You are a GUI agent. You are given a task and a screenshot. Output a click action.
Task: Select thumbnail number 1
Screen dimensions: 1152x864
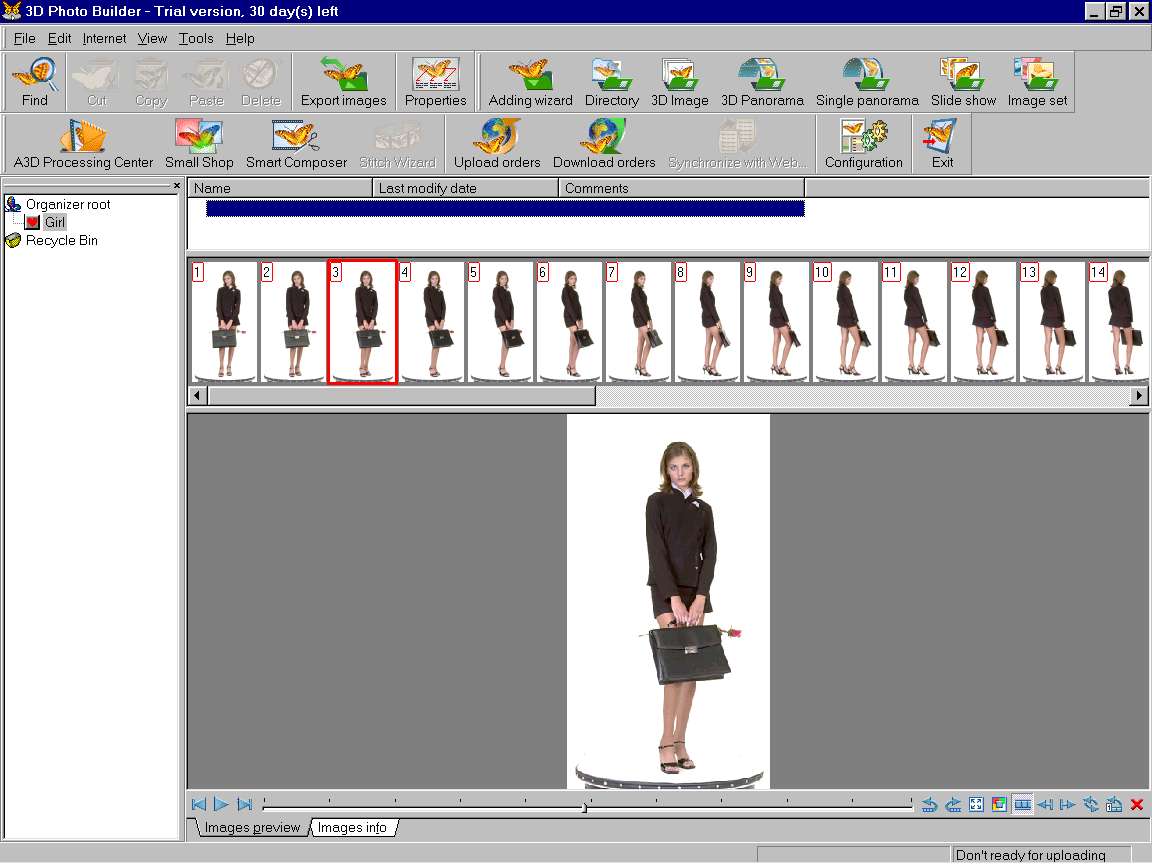coord(225,322)
